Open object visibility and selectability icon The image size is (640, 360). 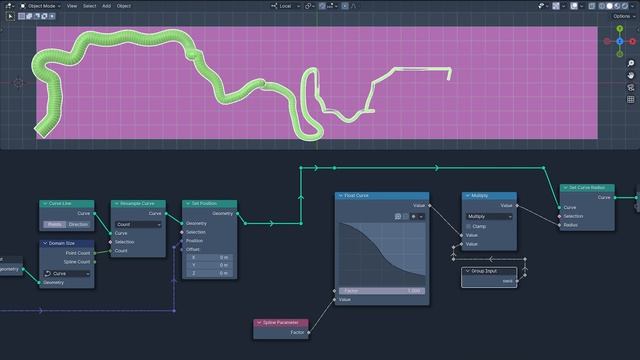point(542,6)
